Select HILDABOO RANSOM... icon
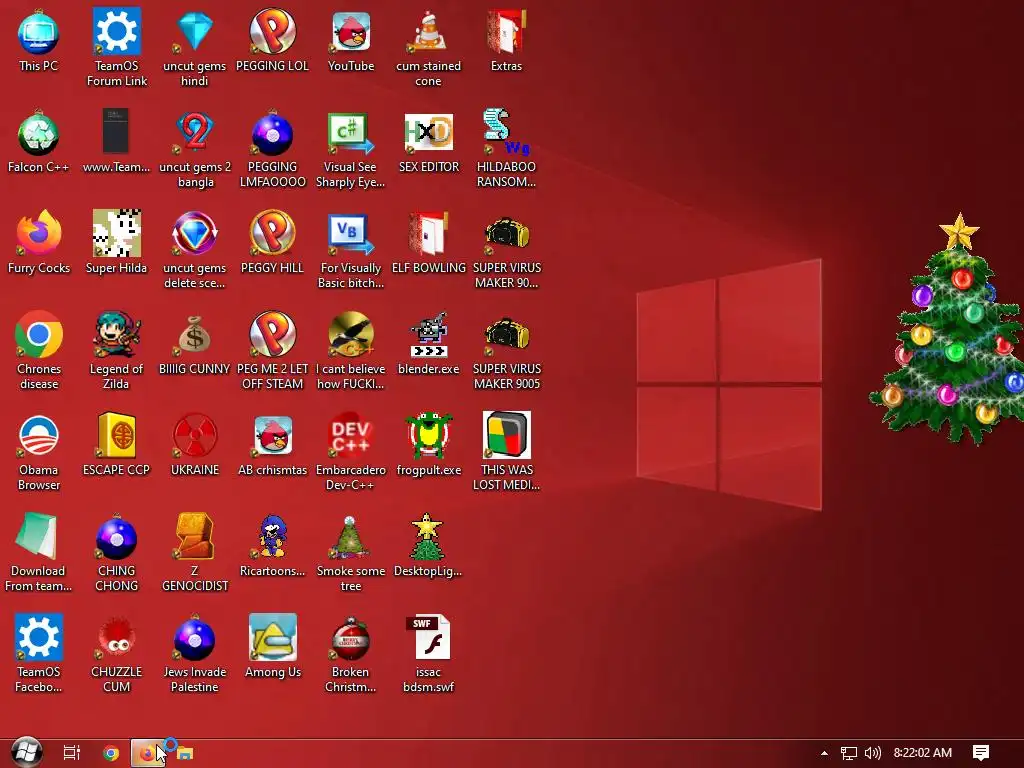The image size is (1024, 768). click(x=506, y=148)
